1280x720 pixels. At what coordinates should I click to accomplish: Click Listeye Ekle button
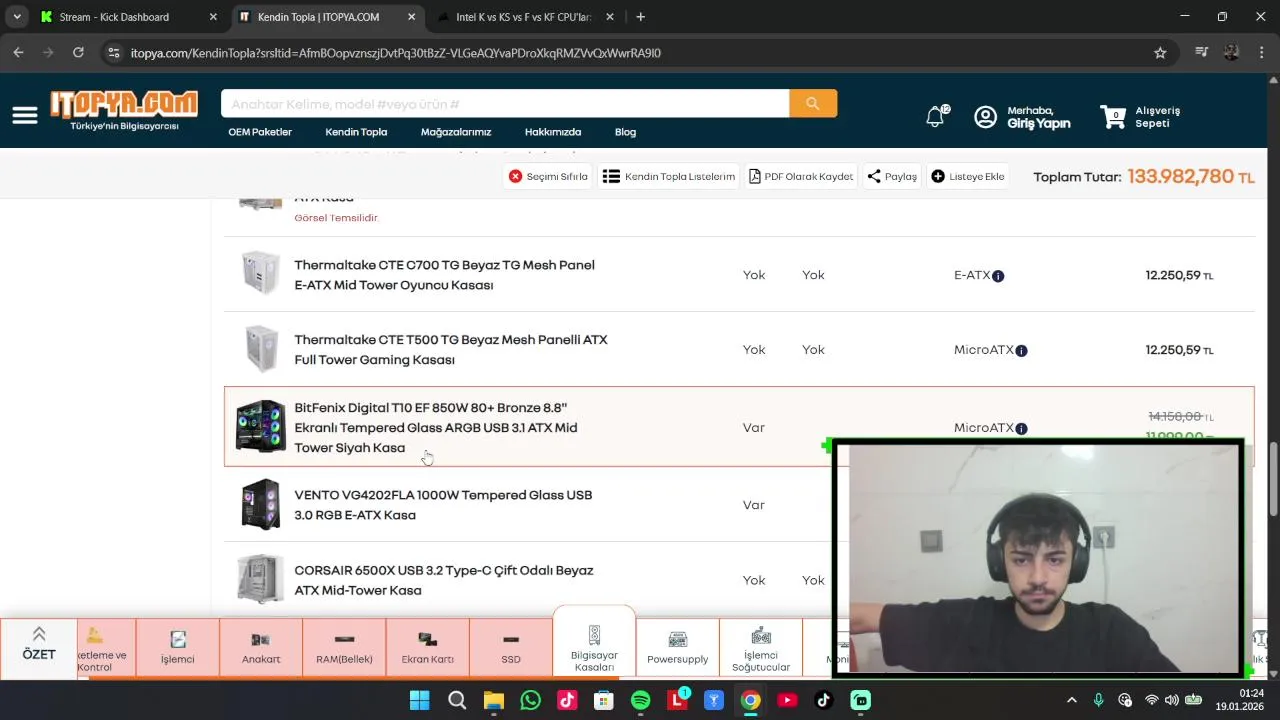tap(967, 176)
